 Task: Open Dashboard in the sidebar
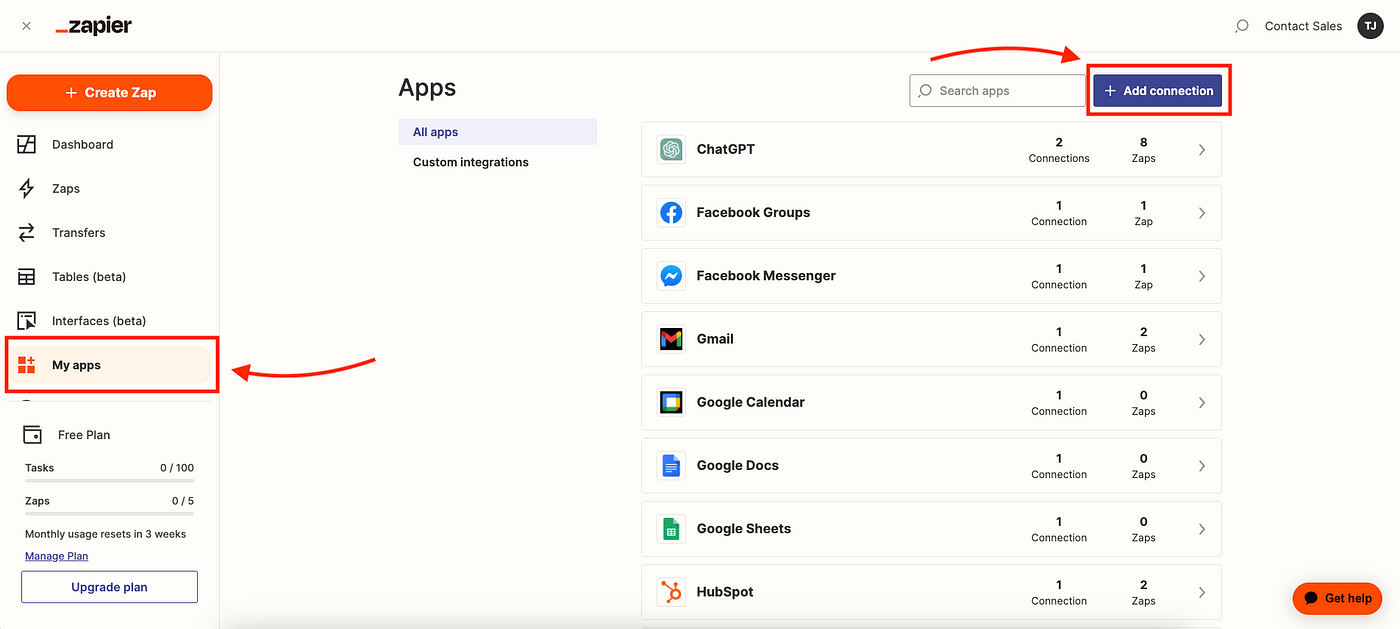[110, 144]
